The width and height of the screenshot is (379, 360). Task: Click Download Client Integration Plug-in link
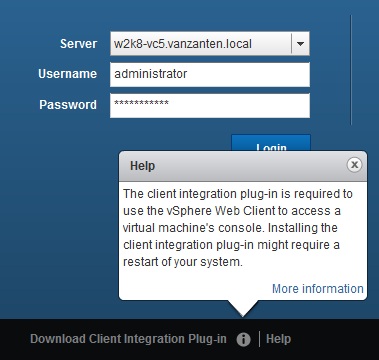(128, 339)
